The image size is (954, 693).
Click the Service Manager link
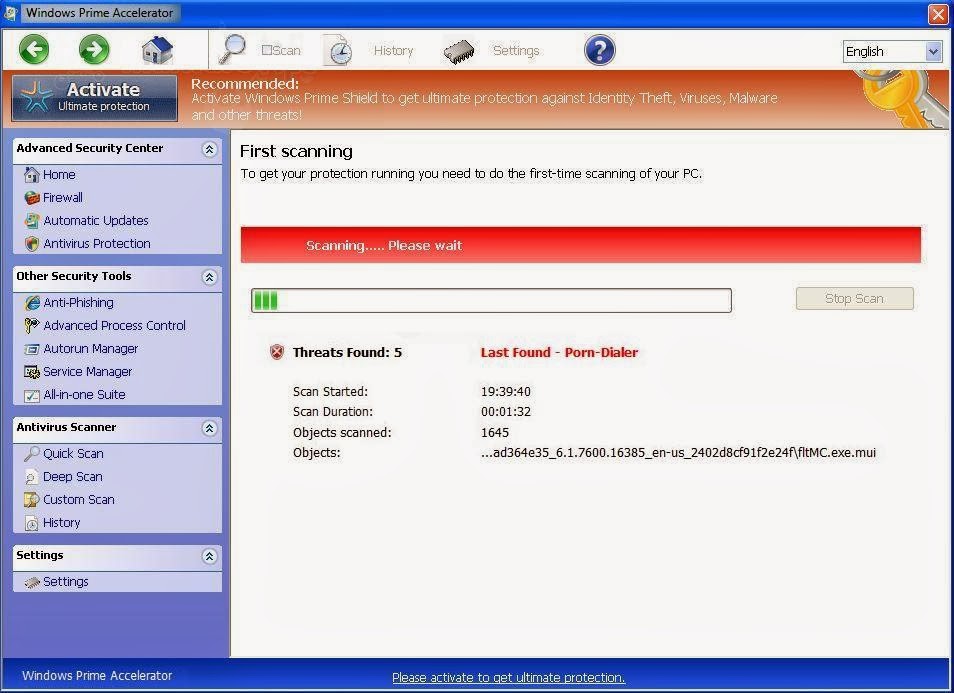[x=88, y=372]
